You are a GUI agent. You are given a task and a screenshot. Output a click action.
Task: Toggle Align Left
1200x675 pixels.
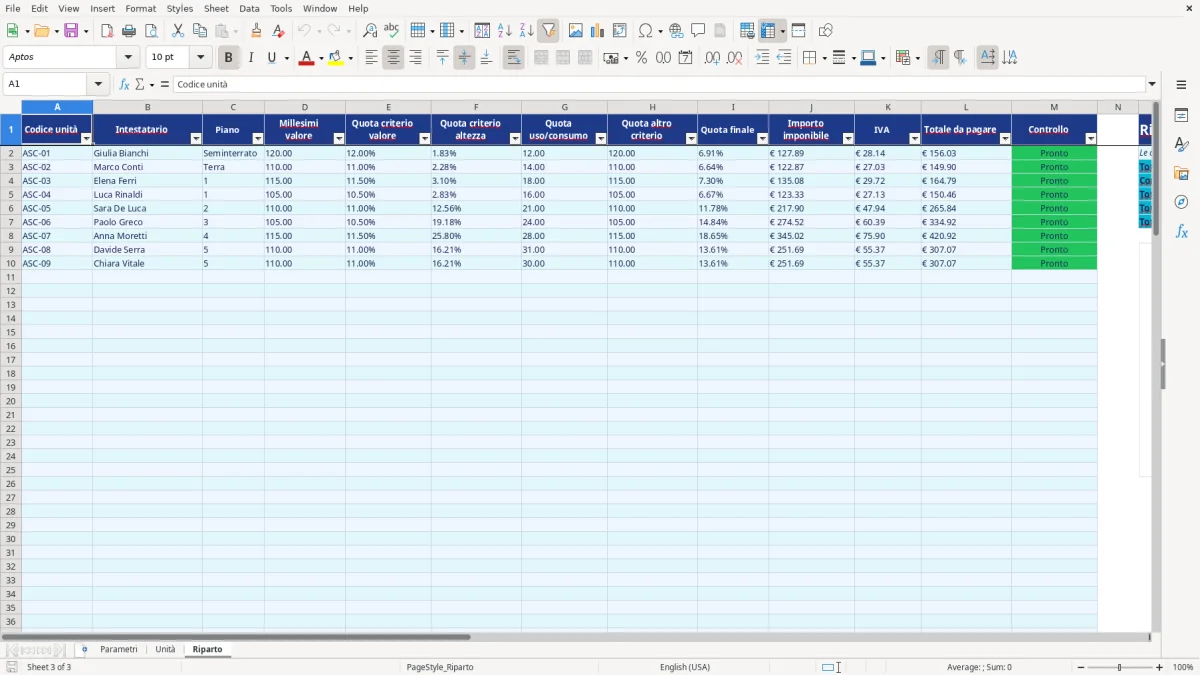pos(371,58)
